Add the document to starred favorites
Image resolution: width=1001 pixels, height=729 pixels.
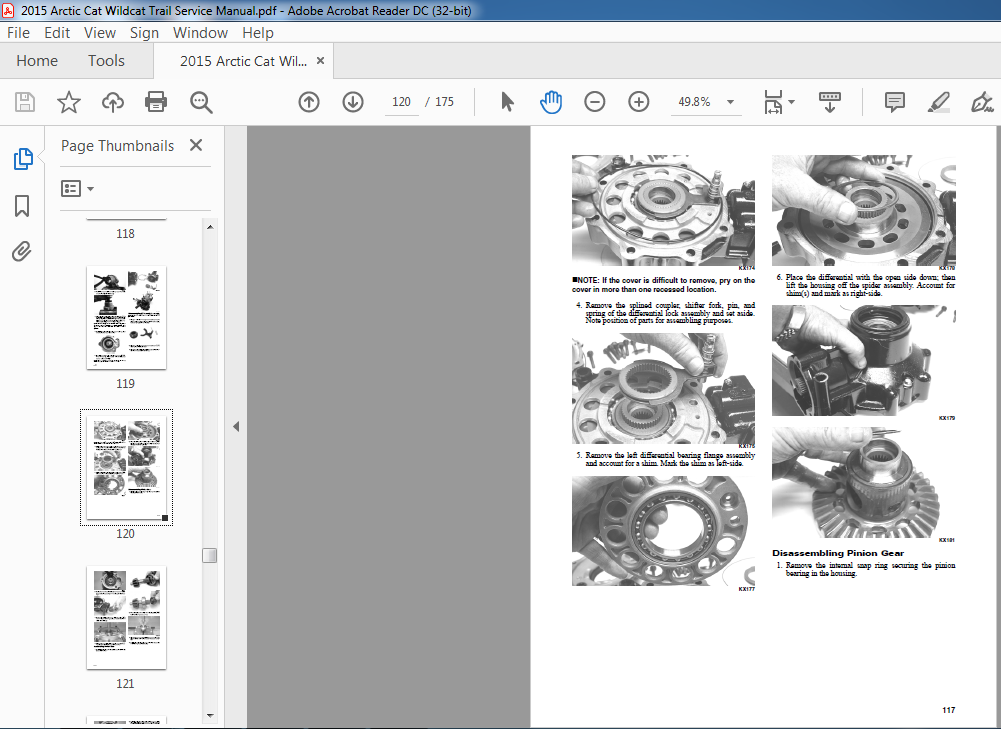pos(69,102)
